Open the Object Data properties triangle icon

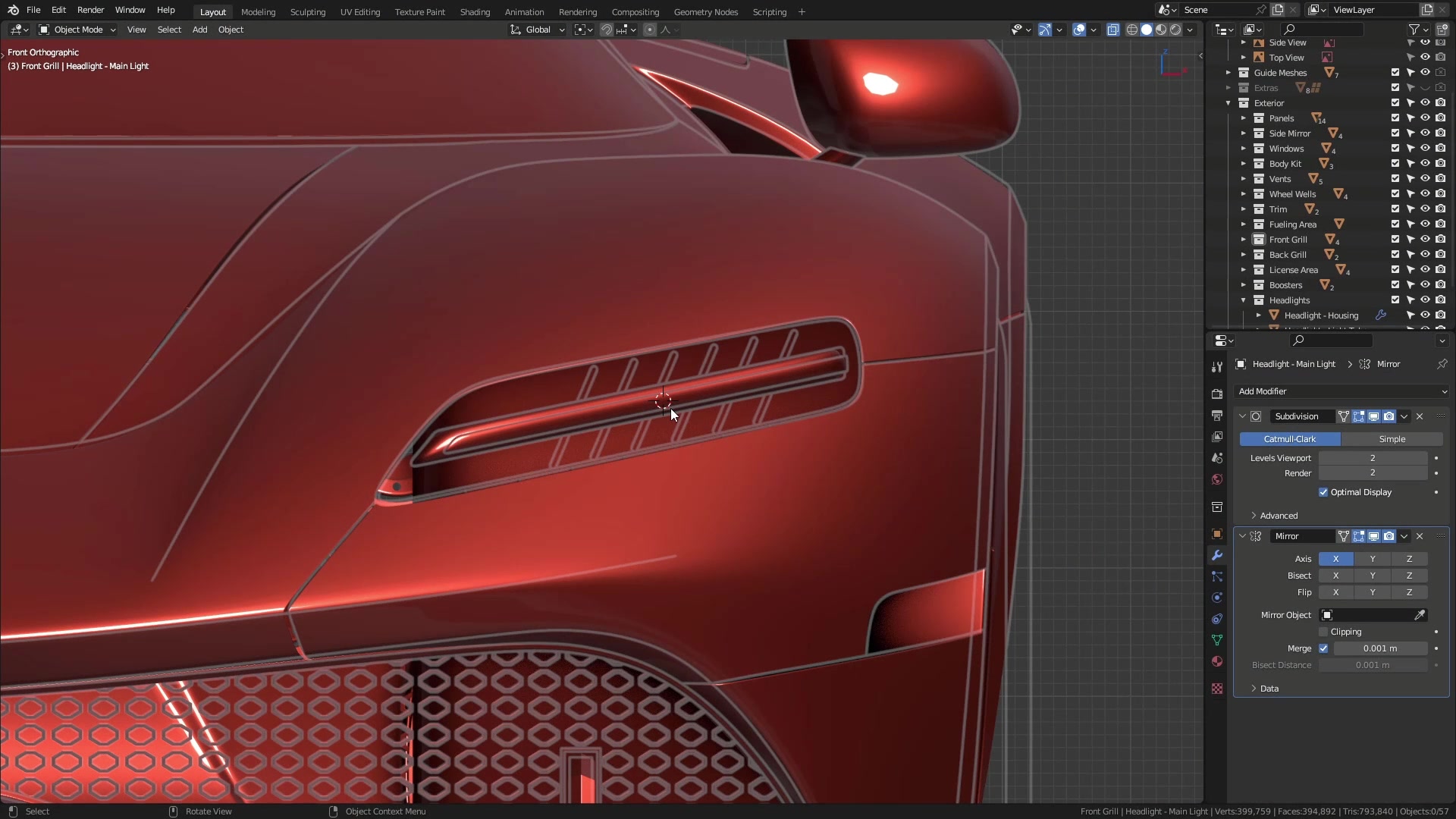(x=1217, y=640)
